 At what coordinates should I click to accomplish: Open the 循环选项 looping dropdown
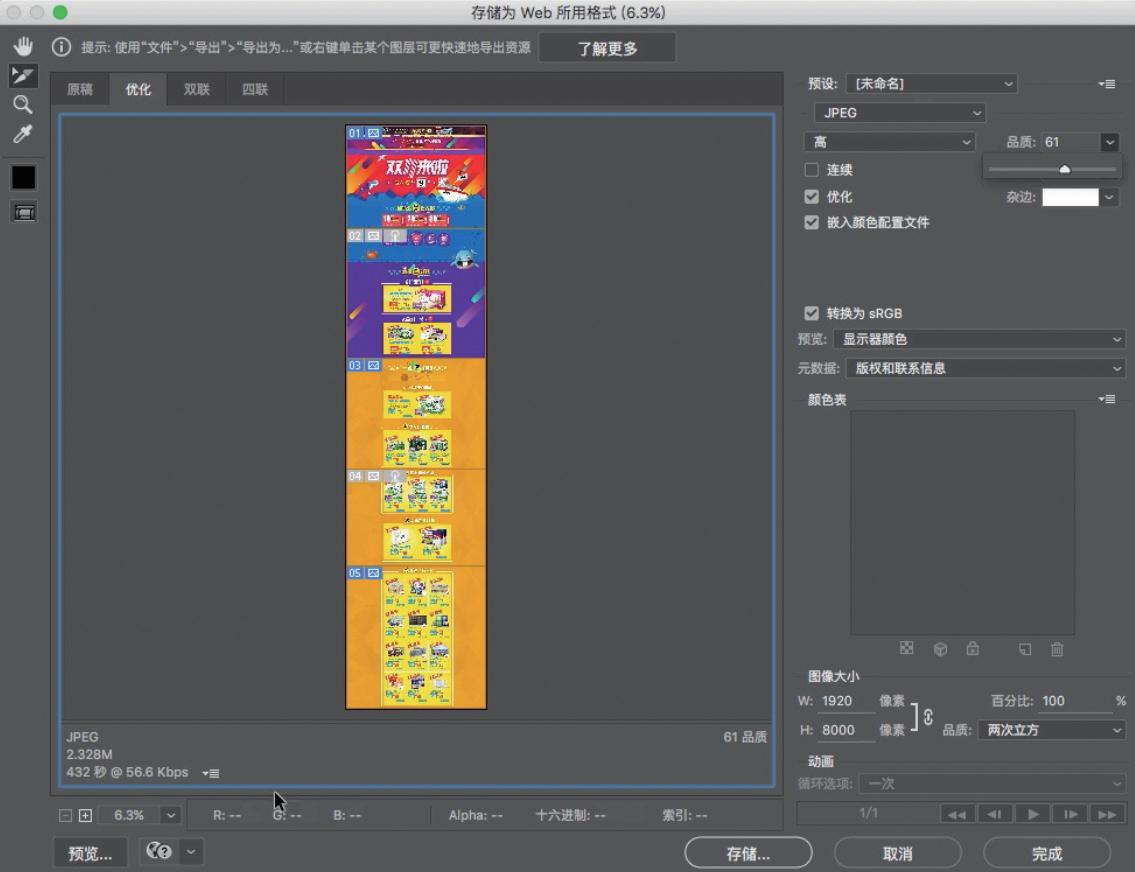[x=992, y=784]
